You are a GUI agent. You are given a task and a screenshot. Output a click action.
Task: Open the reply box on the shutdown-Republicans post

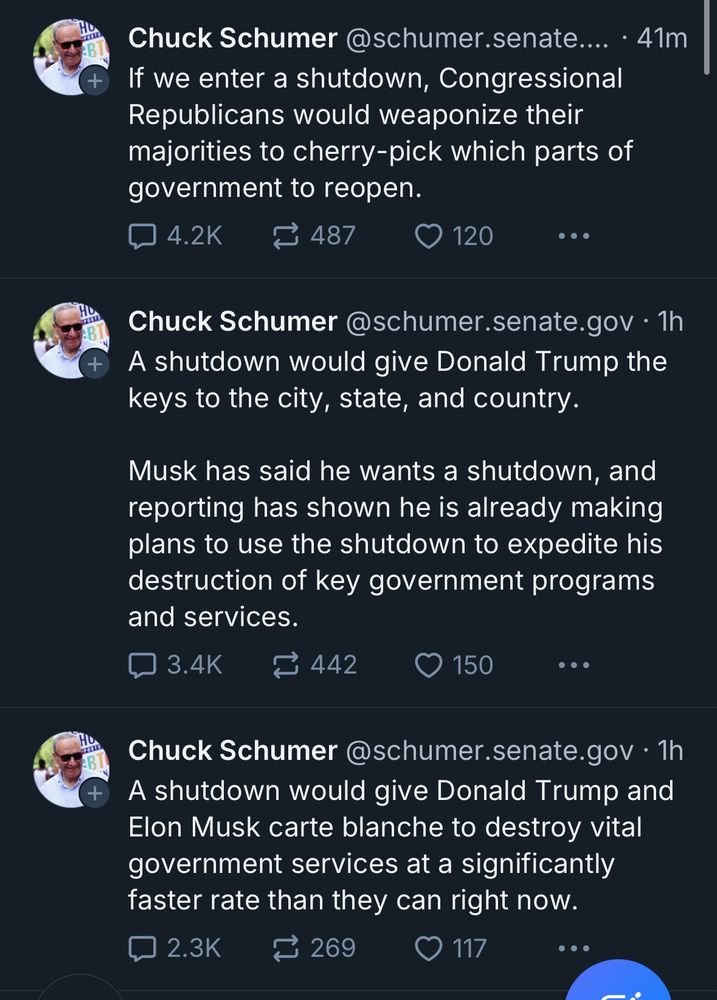(143, 236)
